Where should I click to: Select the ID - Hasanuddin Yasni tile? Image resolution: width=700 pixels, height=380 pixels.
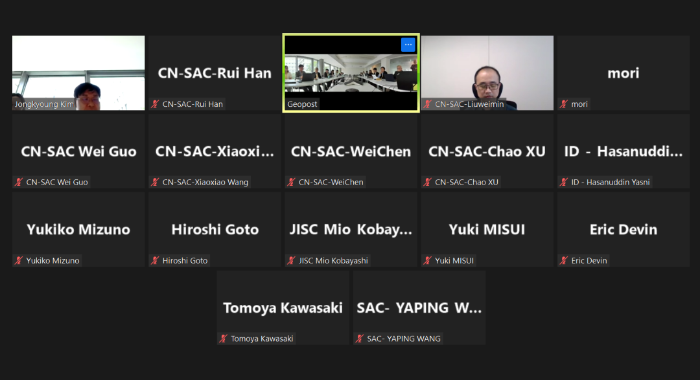click(x=624, y=151)
